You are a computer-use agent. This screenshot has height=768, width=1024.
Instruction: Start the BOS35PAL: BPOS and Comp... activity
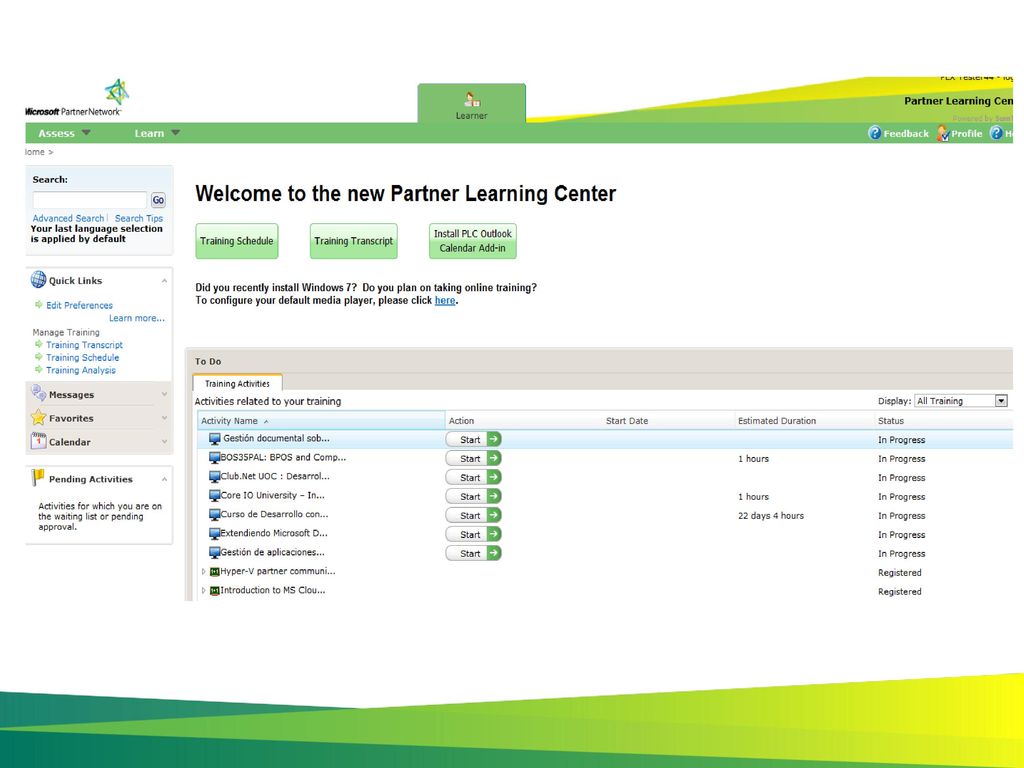(x=473, y=458)
